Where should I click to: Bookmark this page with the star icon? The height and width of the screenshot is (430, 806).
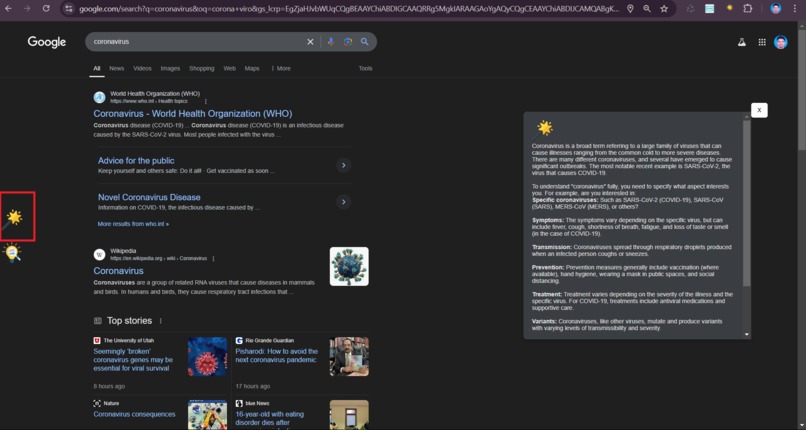coord(664,9)
